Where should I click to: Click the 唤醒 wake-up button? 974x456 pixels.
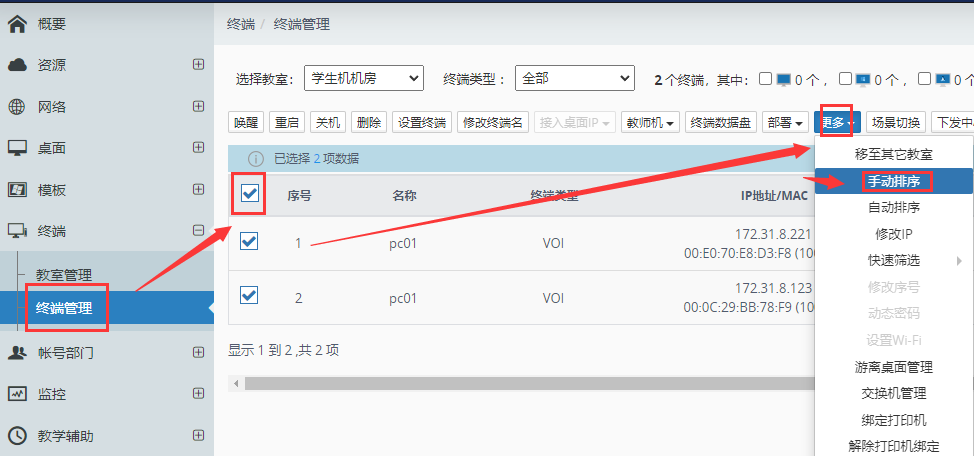[246, 122]
